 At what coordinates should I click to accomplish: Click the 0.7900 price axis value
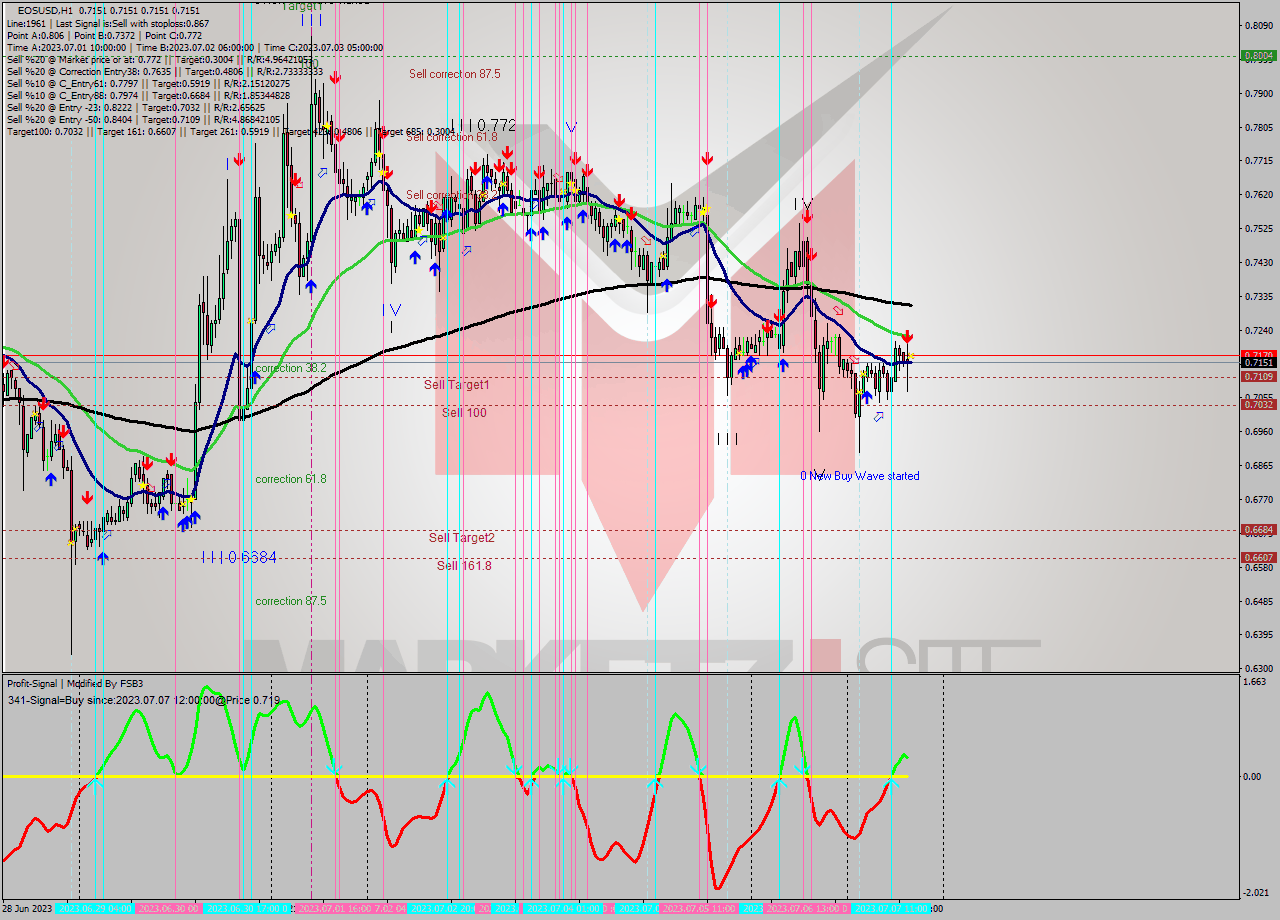(1257, 94)
